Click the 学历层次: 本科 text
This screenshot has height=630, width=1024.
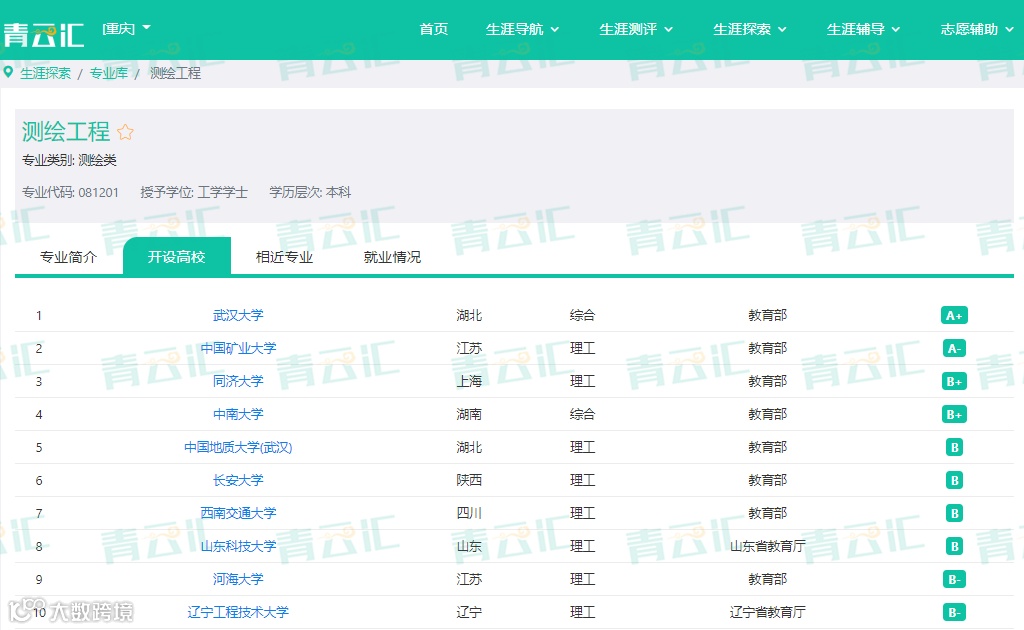(x=310, y=193)
